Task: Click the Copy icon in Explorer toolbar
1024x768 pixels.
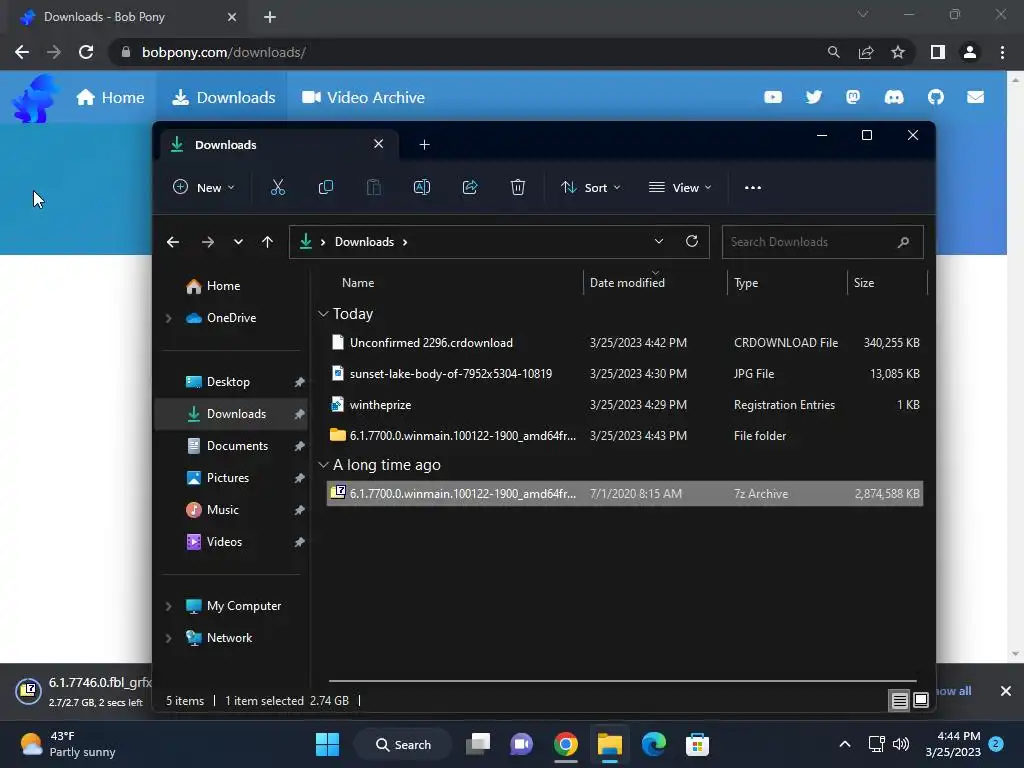Action: (x=325, y=187)
